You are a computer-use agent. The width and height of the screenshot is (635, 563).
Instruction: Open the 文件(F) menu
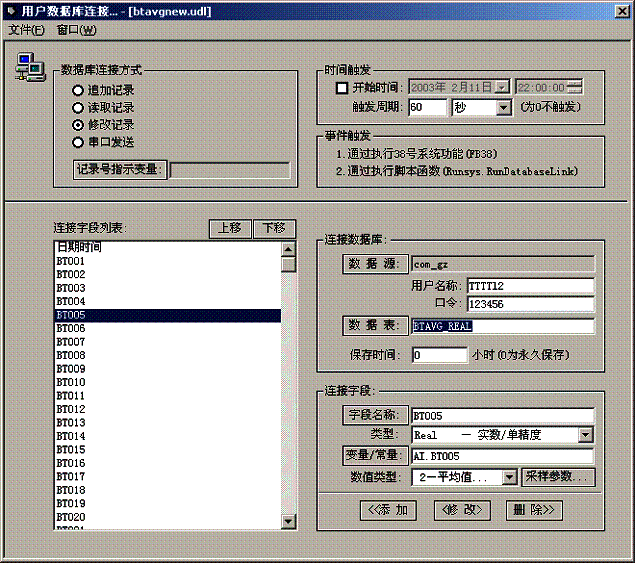[x=26, y=30]
